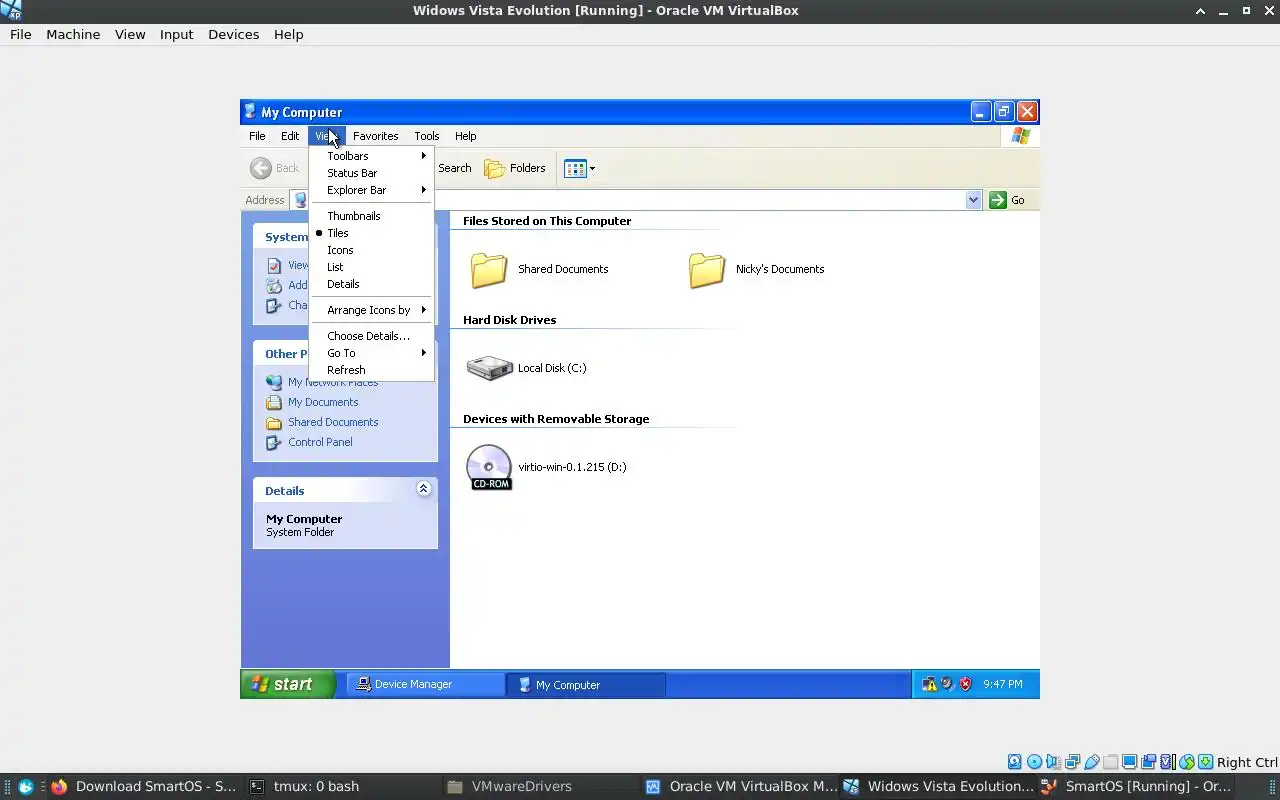Open My Documents link in sidebar

323,402
